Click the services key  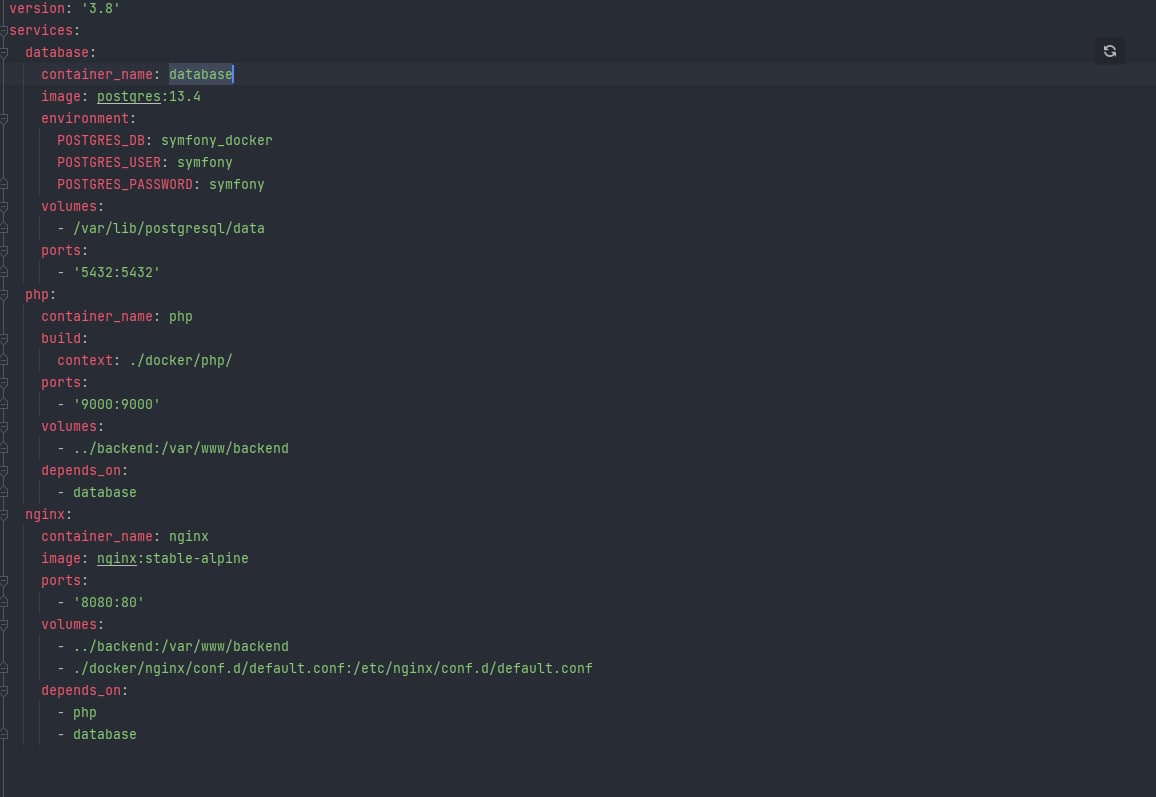pyautogui.click(x=41, y=30)
